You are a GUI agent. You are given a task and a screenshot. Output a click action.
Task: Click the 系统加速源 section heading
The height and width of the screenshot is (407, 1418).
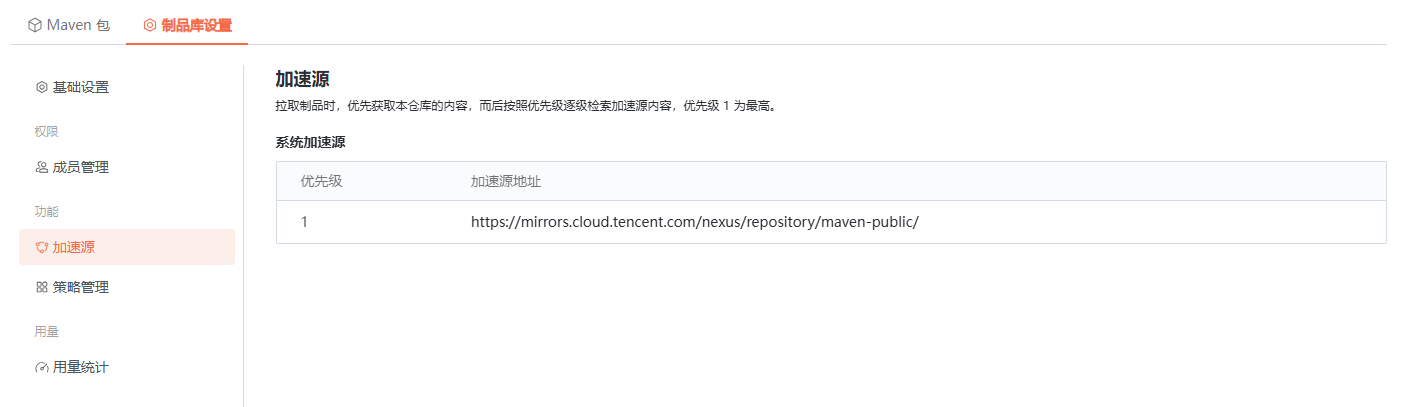click(x=310, y=142)
